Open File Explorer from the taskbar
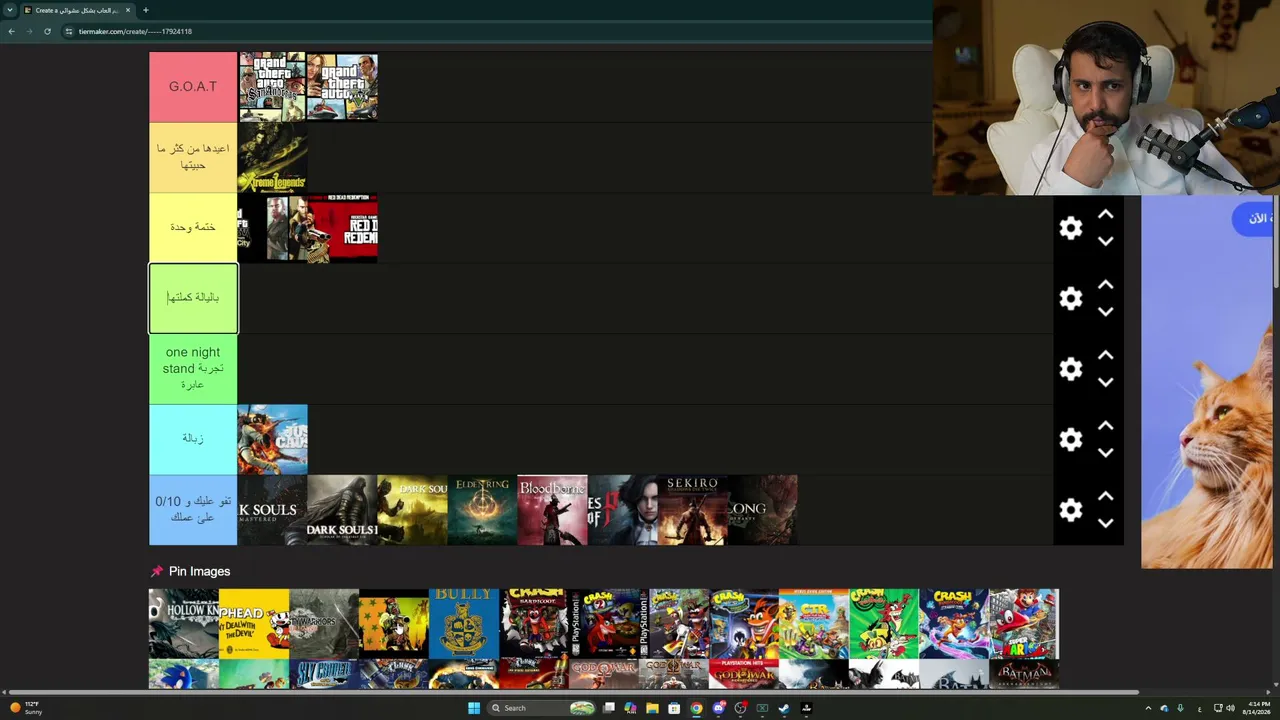Image resolution: width=1280 pixels, height=720 pixels. 652,708
